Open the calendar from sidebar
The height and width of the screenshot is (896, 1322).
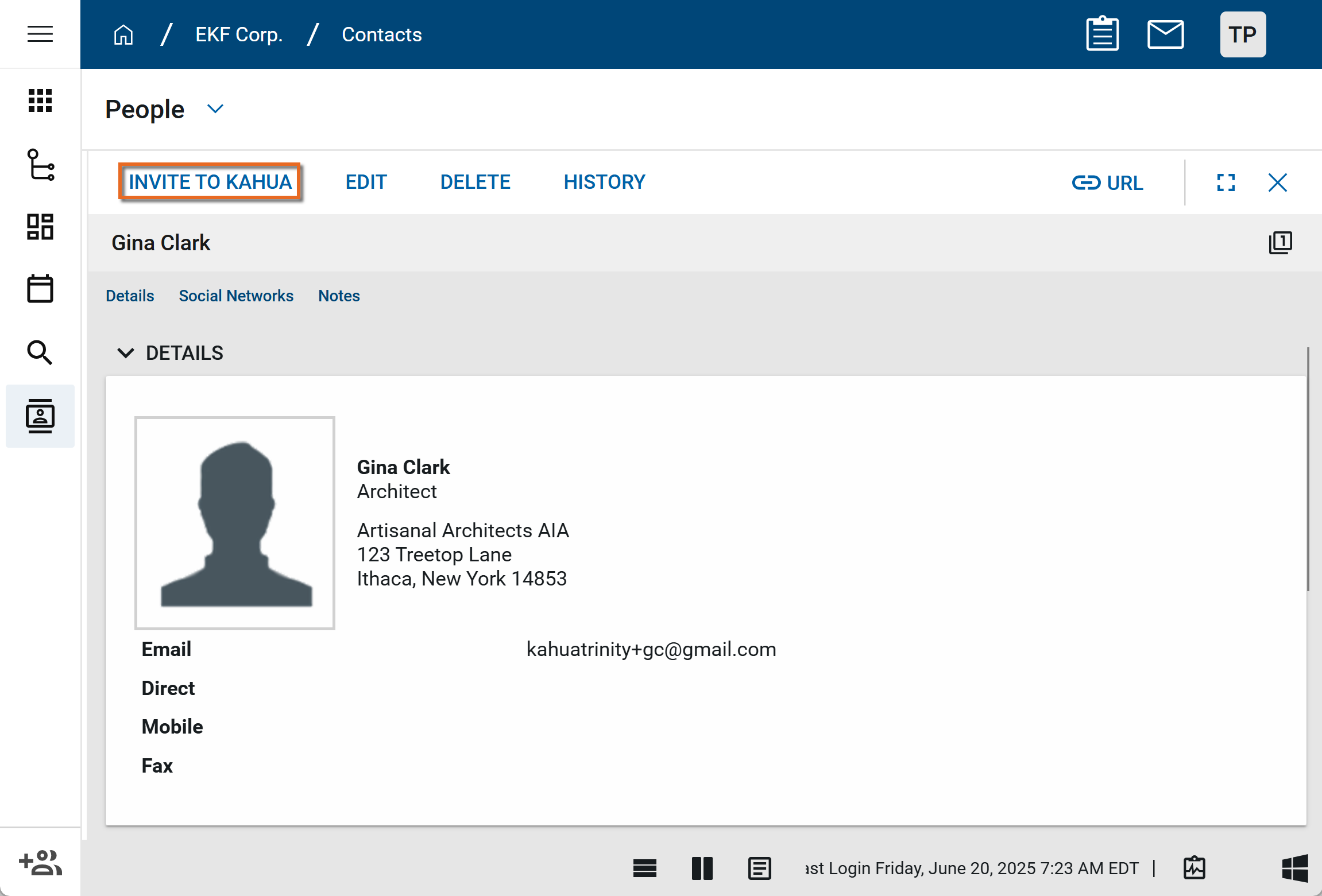(x=40, y=289)
